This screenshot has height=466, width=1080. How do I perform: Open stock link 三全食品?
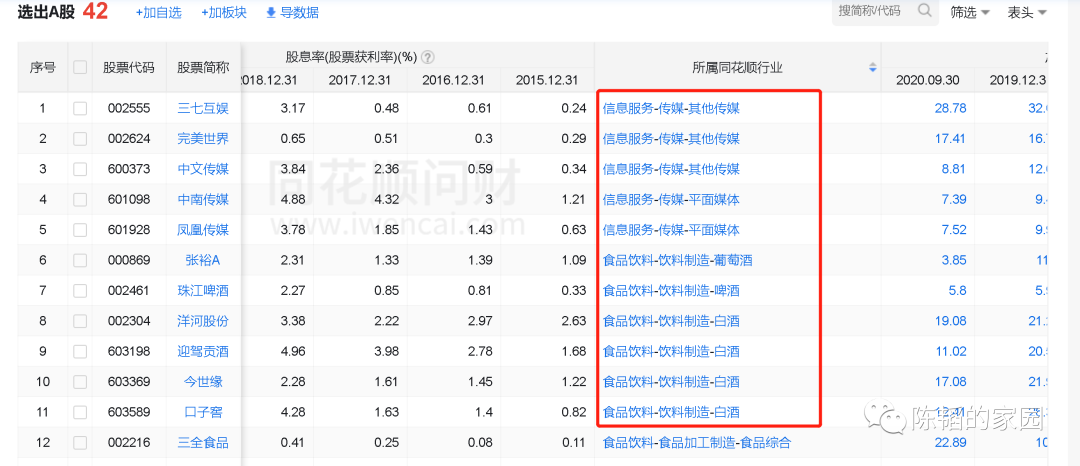click(x=202, y=443)
